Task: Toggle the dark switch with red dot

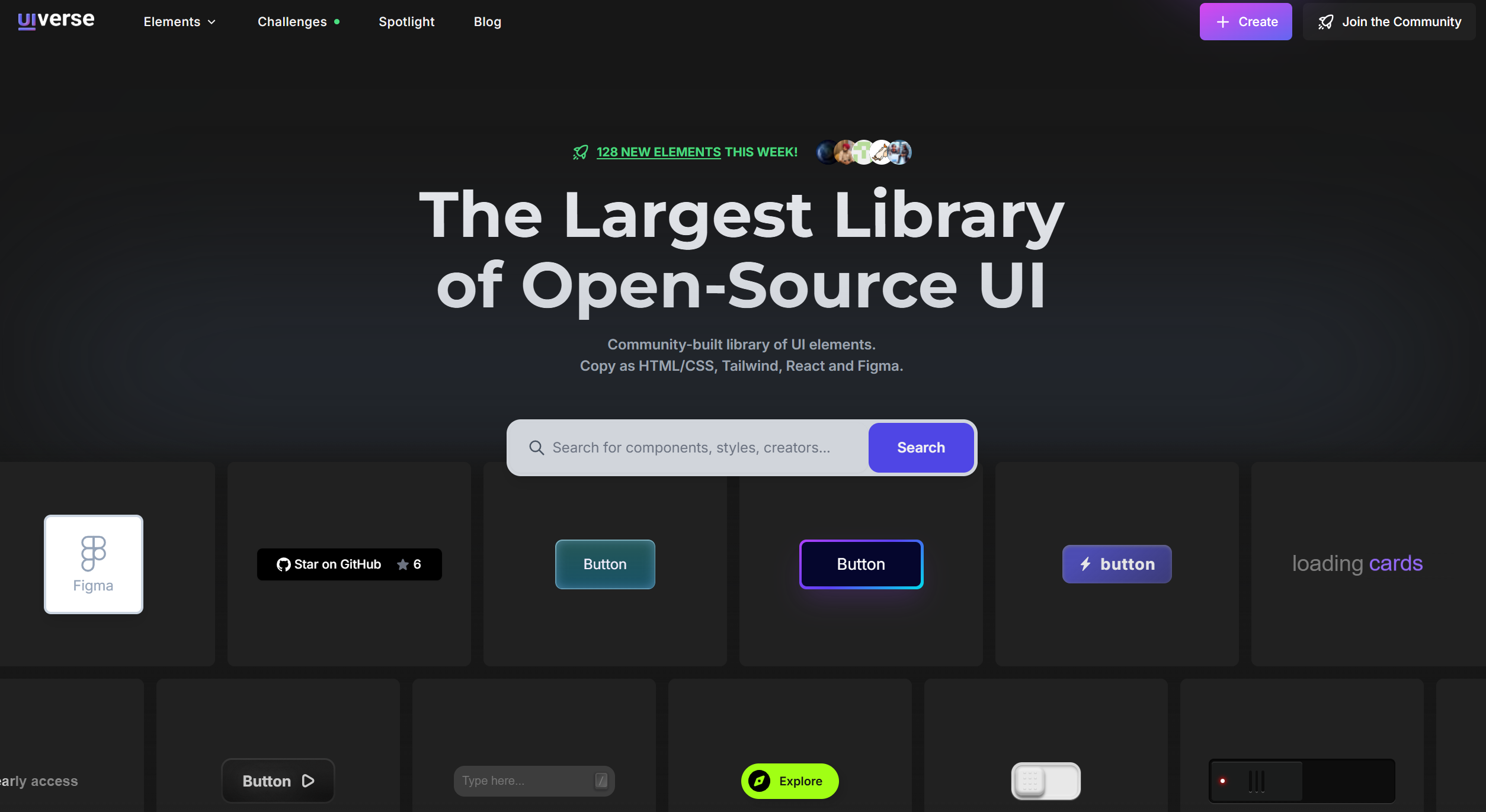Action: coord(1301,781)
